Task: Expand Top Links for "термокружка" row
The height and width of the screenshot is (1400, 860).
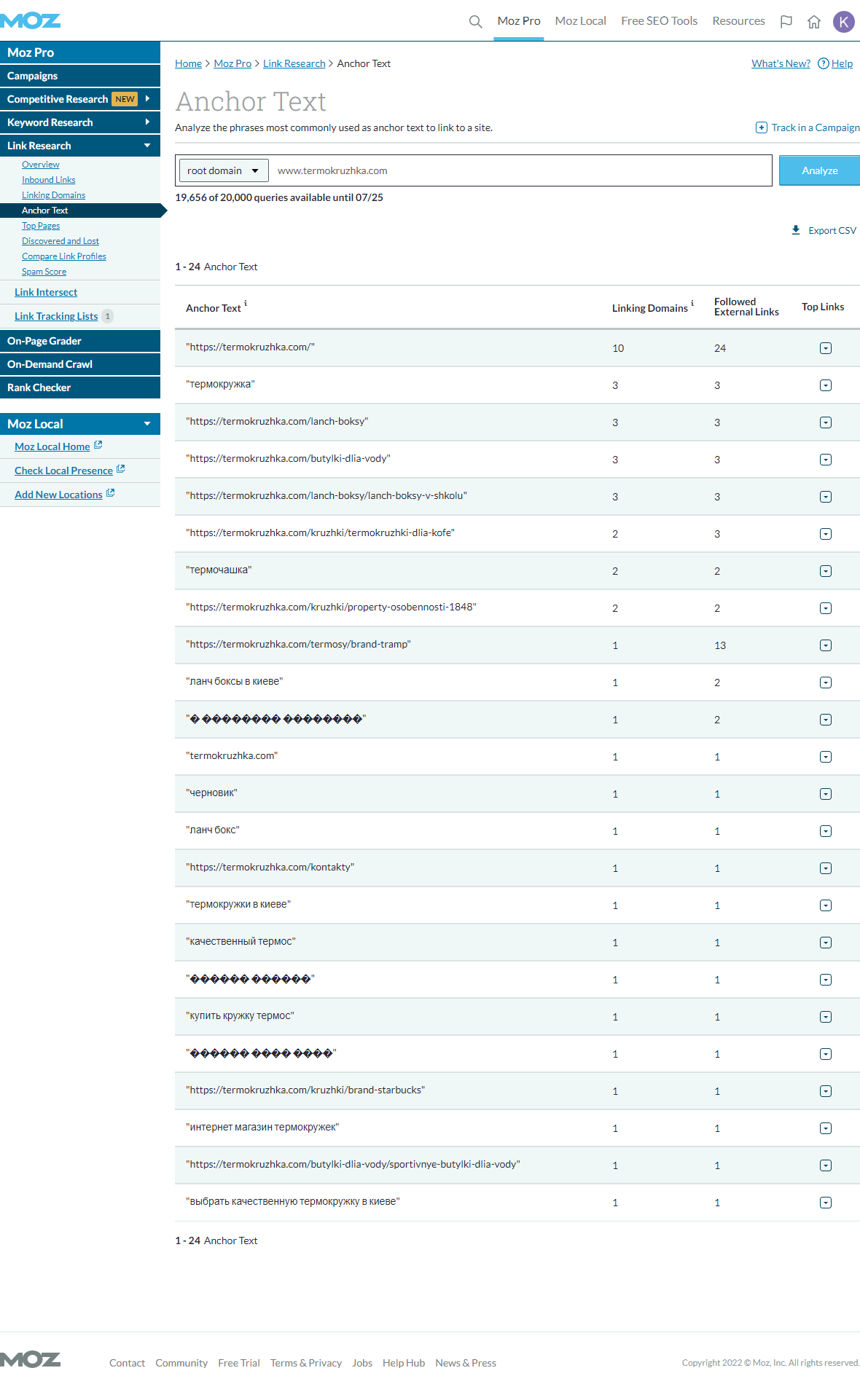Action: coord(826,385)
